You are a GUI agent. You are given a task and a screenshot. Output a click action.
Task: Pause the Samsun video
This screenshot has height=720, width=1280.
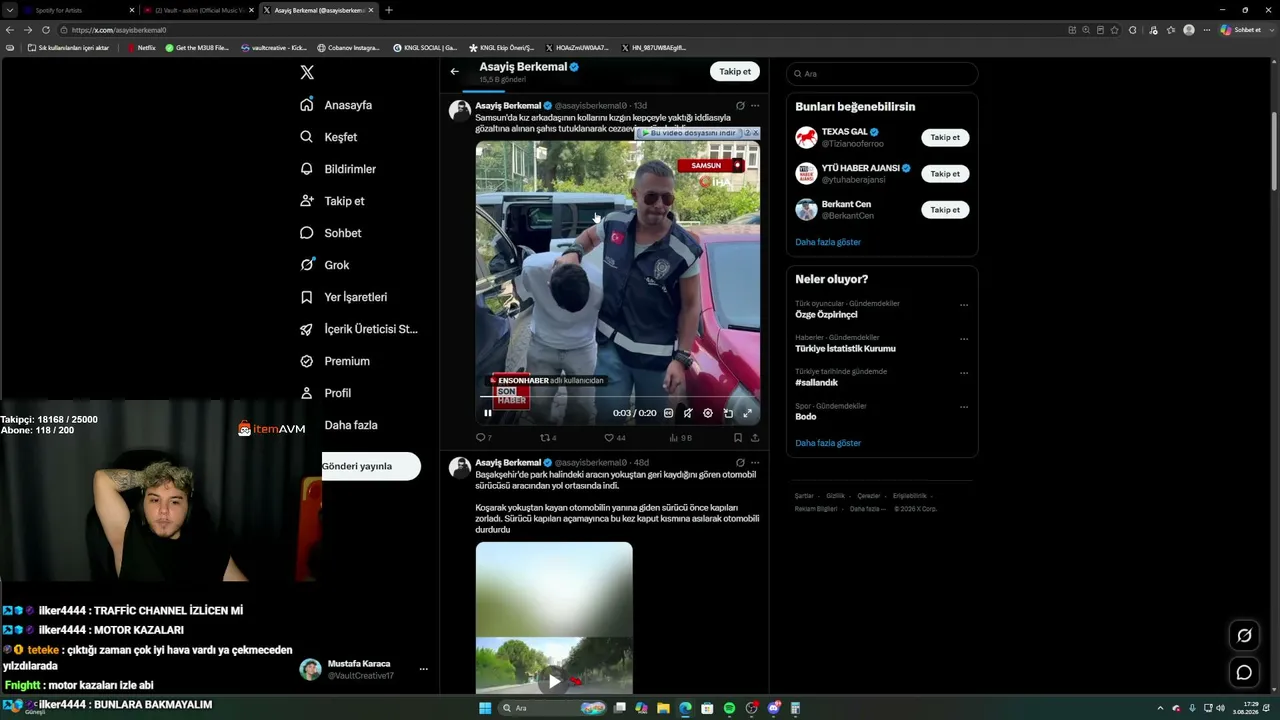tap(488, 413)
